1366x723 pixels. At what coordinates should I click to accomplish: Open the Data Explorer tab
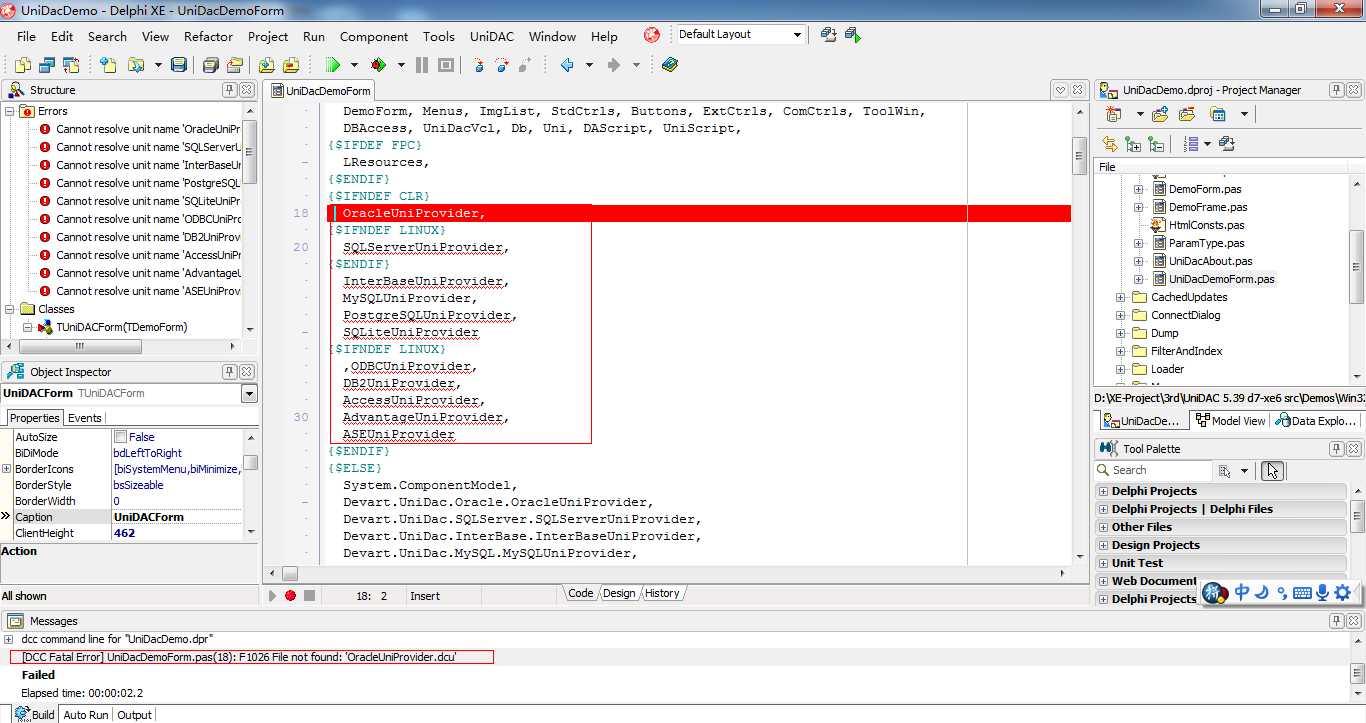coord(1316,421)
